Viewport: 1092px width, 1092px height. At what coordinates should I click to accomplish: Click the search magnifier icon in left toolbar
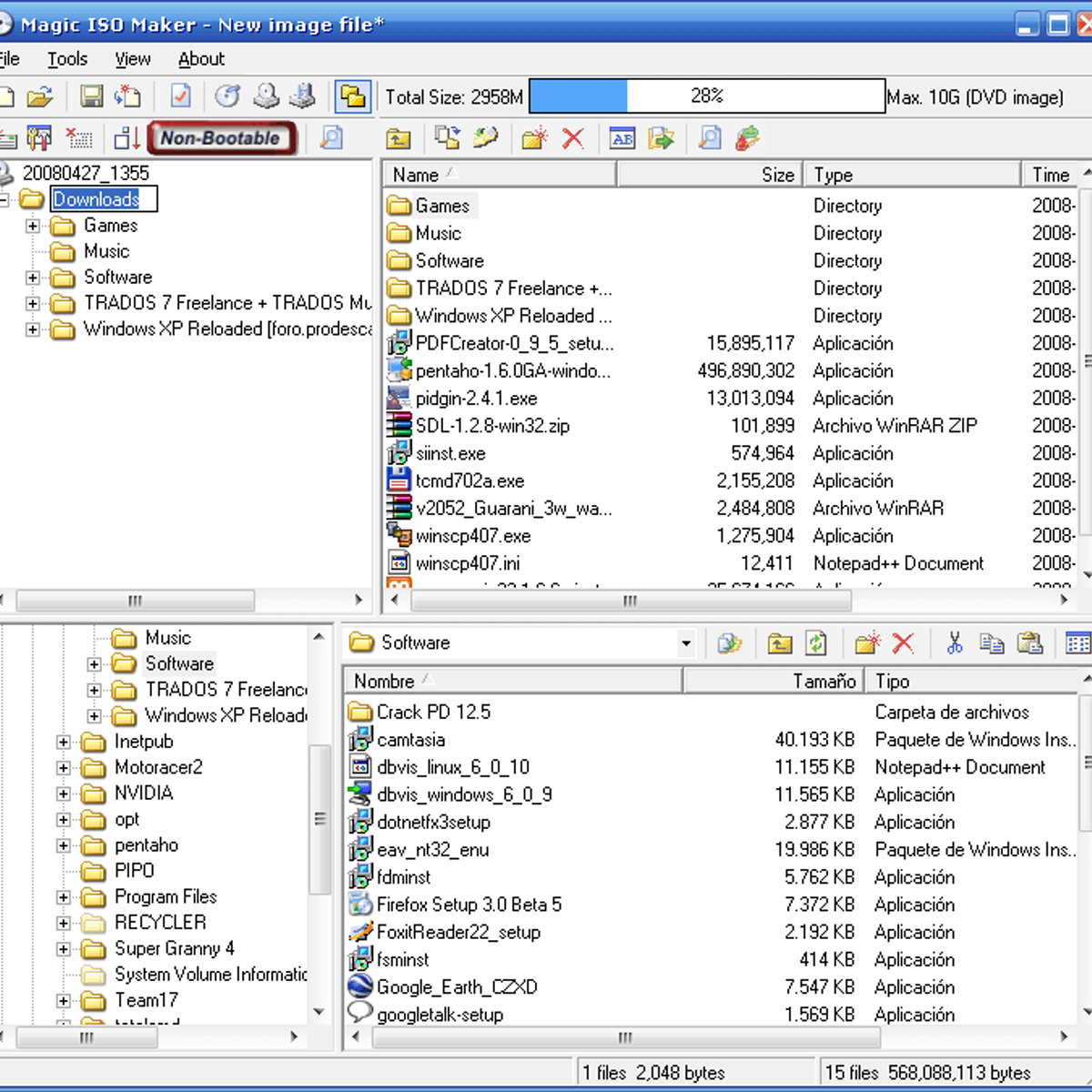coord(331,138)
